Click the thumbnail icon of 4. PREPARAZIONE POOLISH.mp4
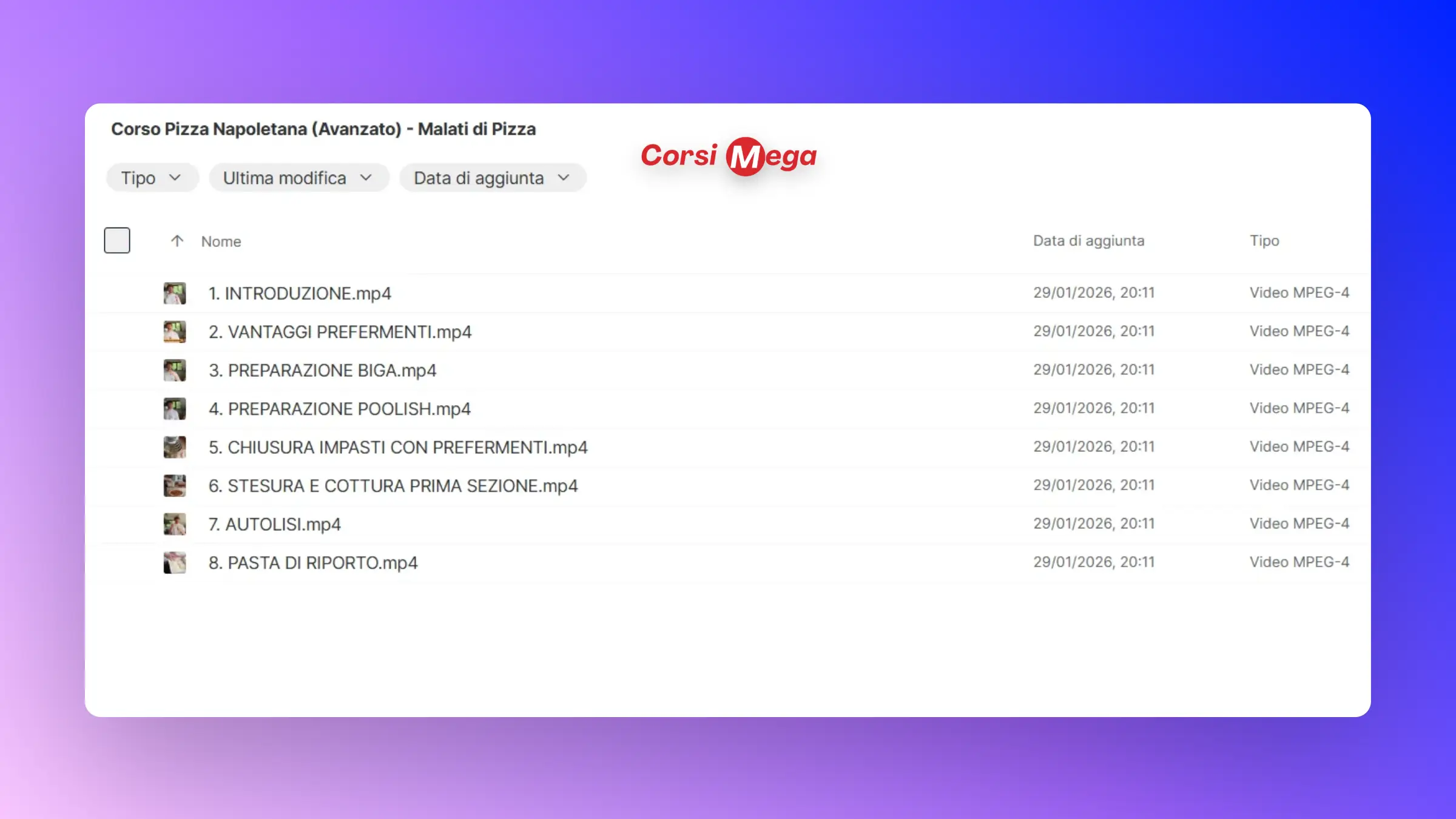The image size is (1456, 819). 175,409
